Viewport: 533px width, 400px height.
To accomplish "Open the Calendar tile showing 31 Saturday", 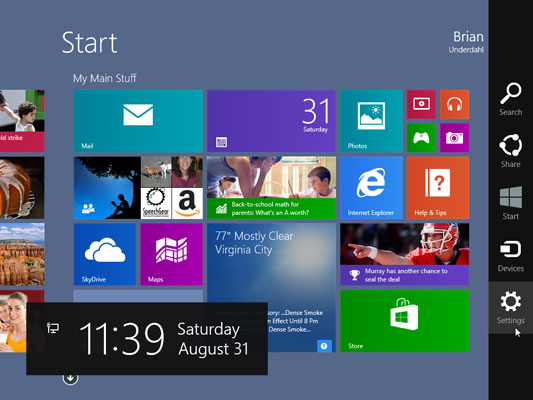I will (271, 121).
